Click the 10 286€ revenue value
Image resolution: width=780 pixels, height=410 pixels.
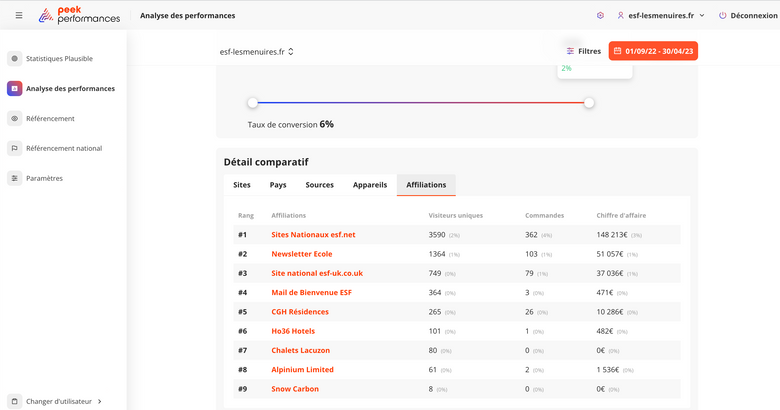coord(610,311)
